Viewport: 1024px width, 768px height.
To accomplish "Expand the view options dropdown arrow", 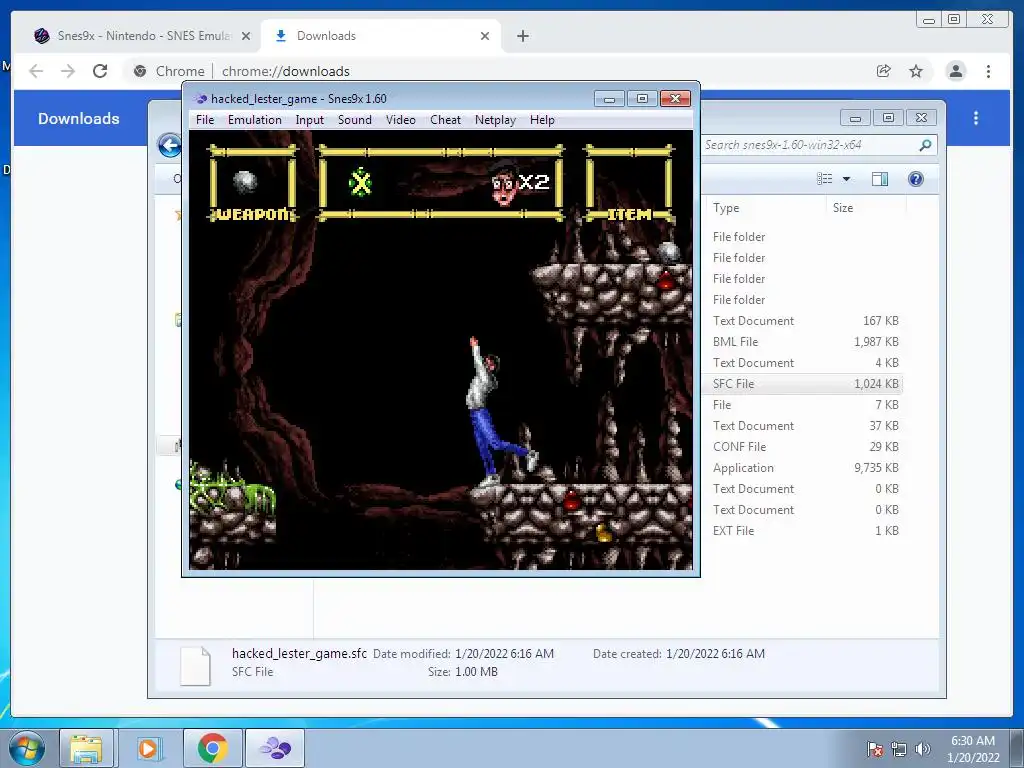I will [x=846, y=179].
